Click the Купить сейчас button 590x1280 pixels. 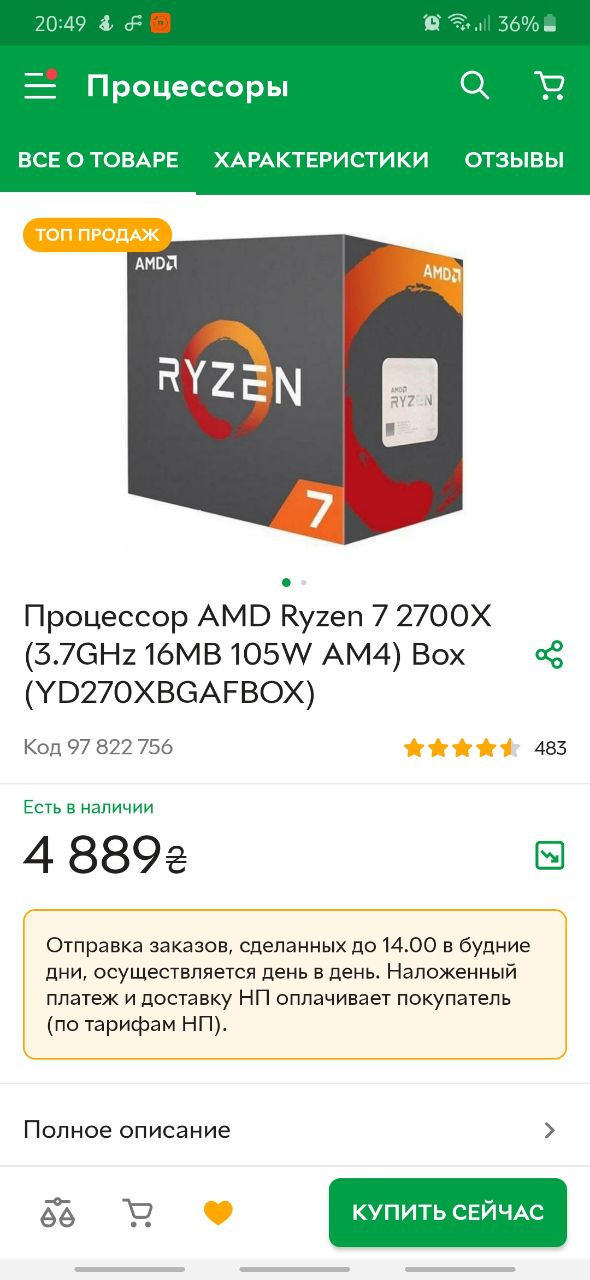pyautogui.click(x=448, y=1212)
